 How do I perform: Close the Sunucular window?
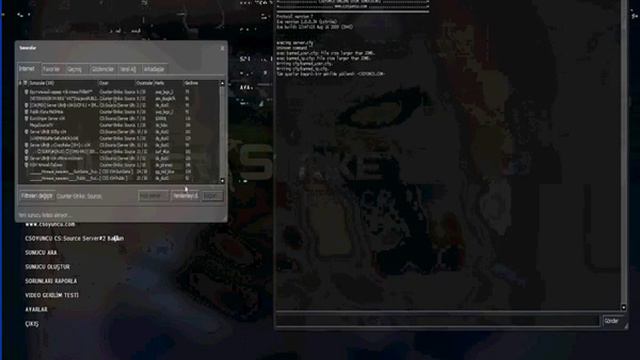(222, 48)
